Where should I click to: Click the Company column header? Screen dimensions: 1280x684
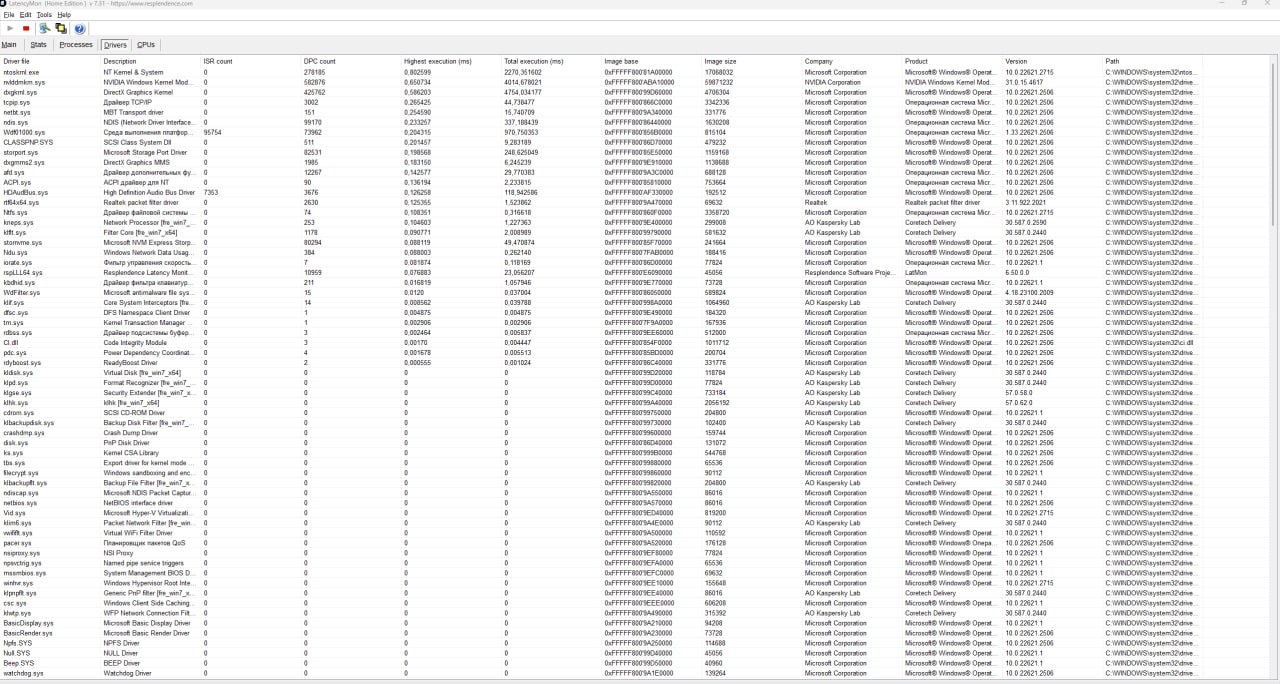(x=852, y=61)
